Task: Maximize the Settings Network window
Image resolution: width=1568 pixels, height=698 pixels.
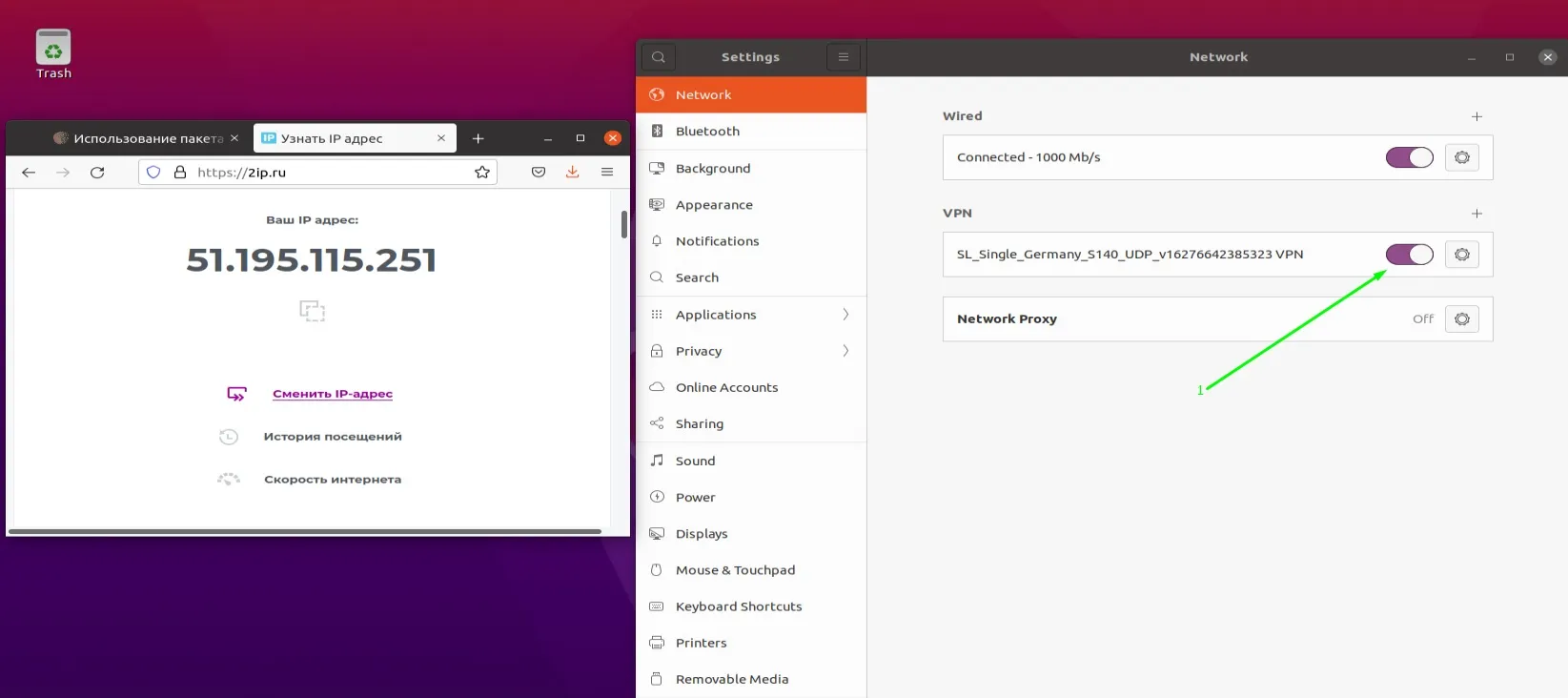Action: 1510,57
